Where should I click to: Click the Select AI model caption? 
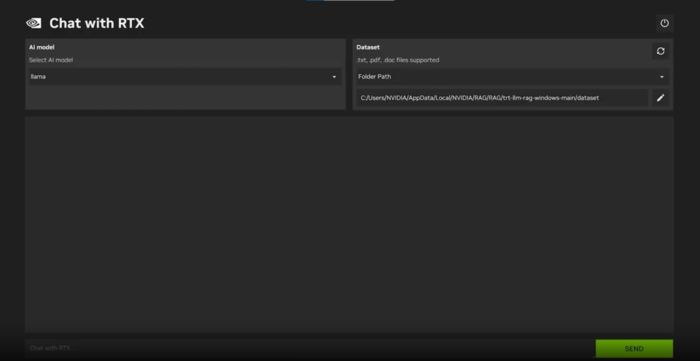pyautogui.click(x=51, y=60)
